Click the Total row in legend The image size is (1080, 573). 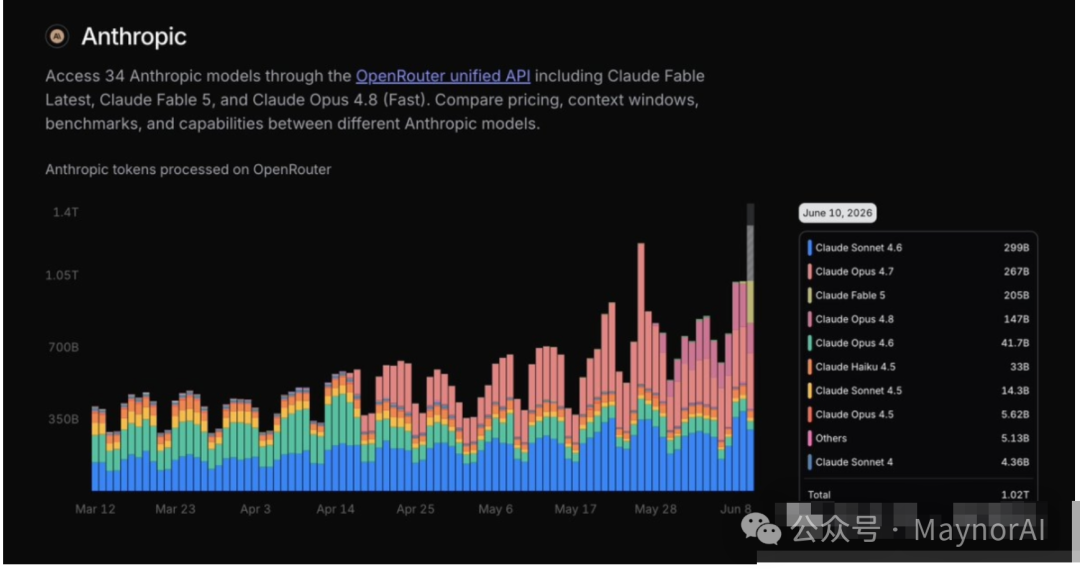pos(919,494)
